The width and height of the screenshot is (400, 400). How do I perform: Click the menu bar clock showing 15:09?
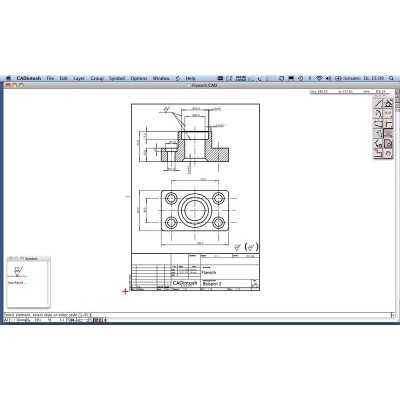[373, 78]
